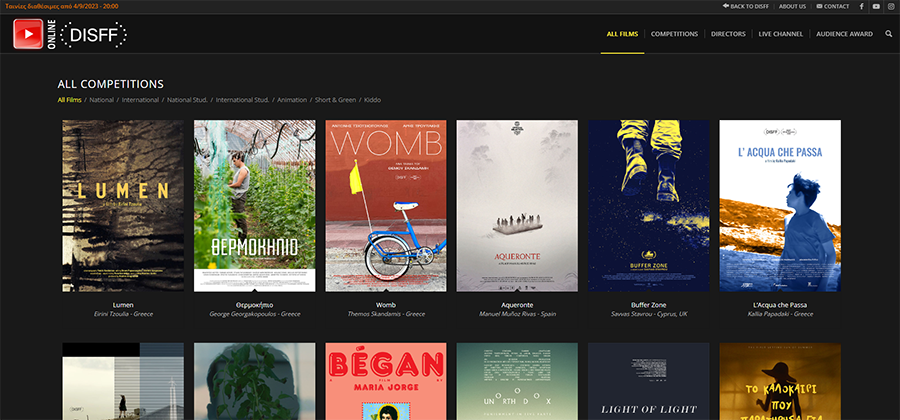
Task: Open the Buffer Zone poster
Action: (x=649, y=205)
